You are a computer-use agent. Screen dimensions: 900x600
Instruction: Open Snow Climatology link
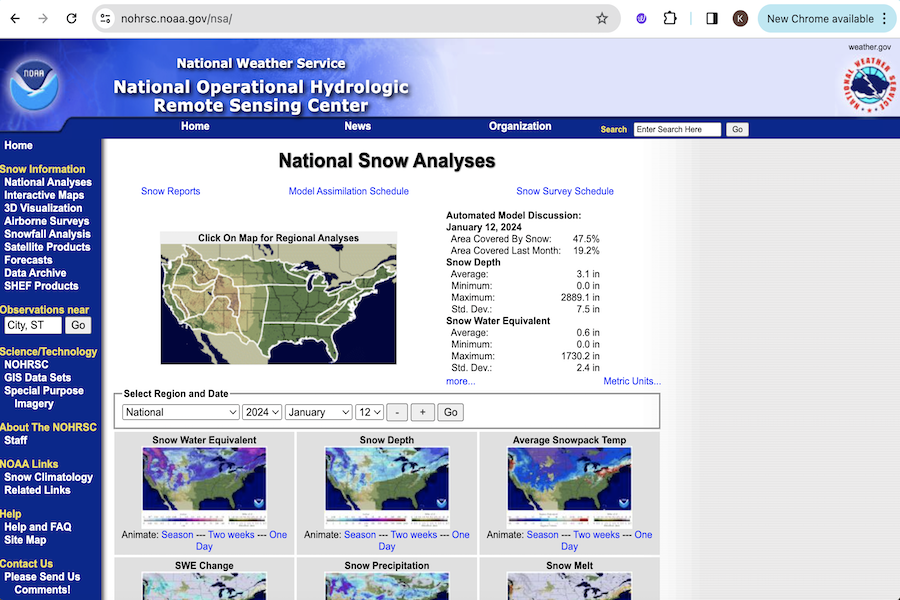pyautogui.click(x=48, y=477)
